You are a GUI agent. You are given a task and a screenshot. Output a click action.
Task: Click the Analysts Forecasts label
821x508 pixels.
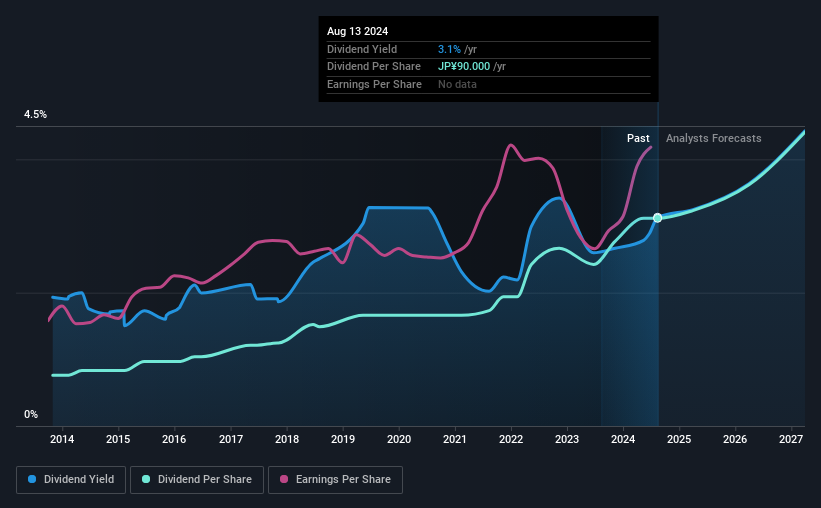(x=714, y=138)
